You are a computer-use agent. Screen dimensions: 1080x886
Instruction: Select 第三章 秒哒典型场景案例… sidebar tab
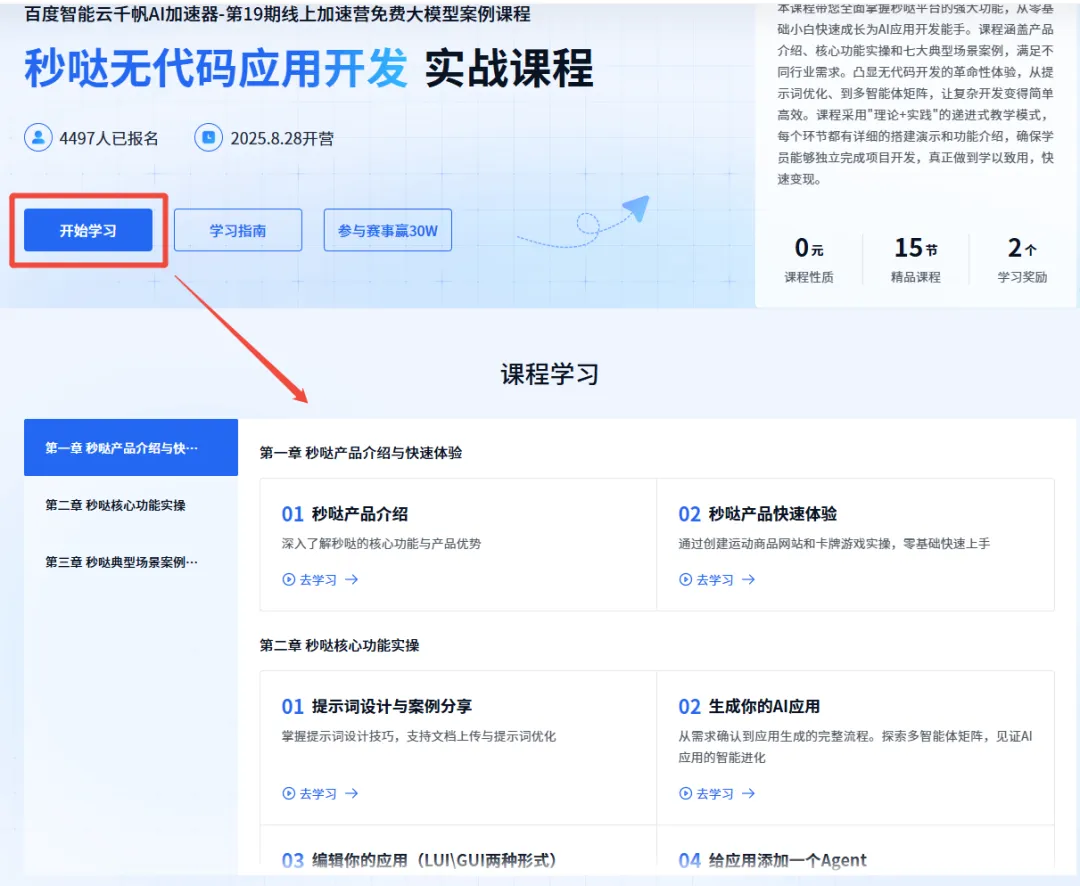pyautogui.click(x=131, y=562)
